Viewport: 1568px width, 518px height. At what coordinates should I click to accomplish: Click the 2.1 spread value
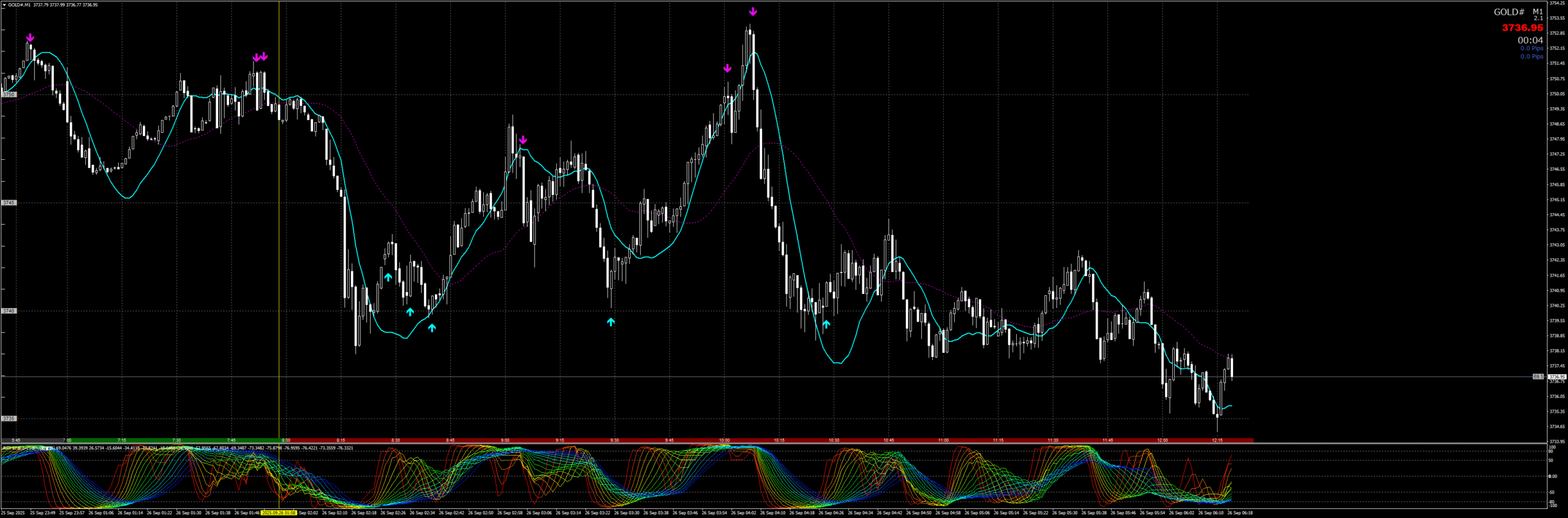tap(1538, 18)
